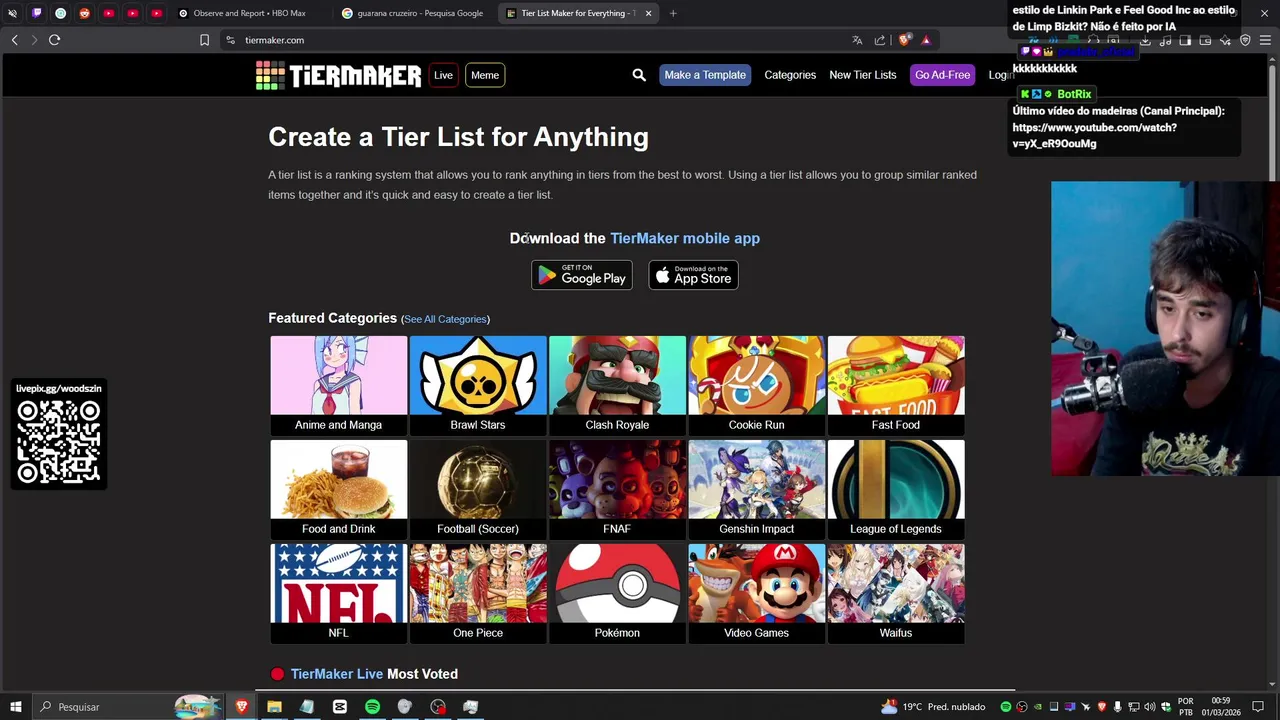The image size is (1280, 720).
Task: Open File Explorer from the taskbar
Action: [274, 707]
